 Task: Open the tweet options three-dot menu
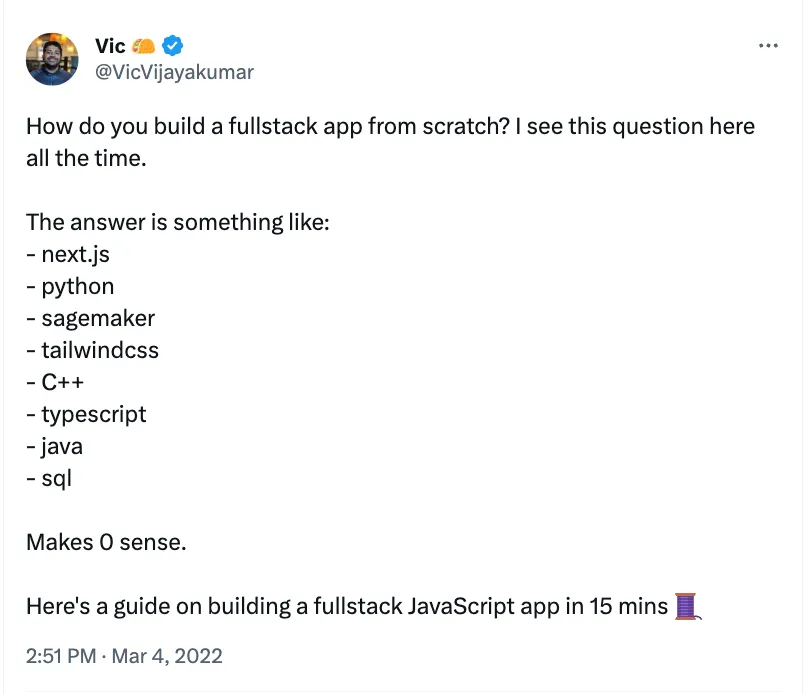pyautogui.click(x=768, y=45)
